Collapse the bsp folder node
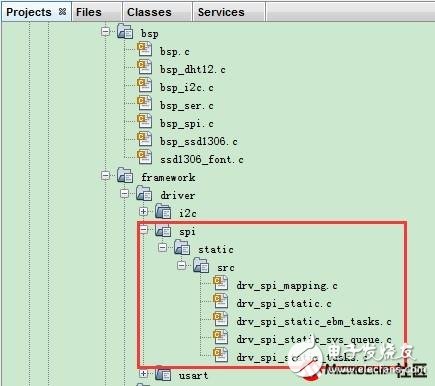The width and height of the screenshot is (435, 386). tap(106, 32)
